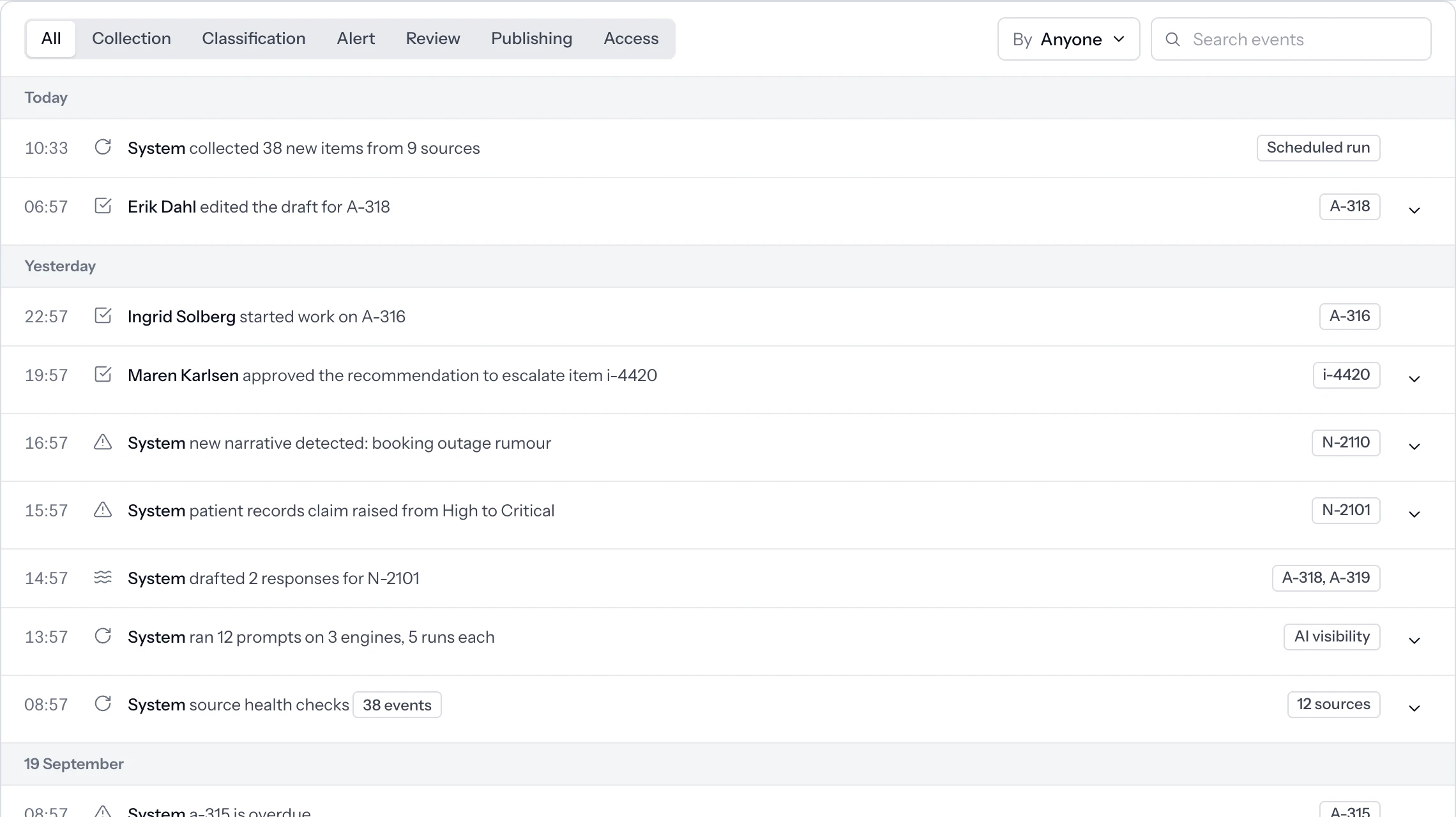The image size is (1456, 817).
Task: Click 'Ingrid Solberg started work on A-316'
Action: click(266, 317)
